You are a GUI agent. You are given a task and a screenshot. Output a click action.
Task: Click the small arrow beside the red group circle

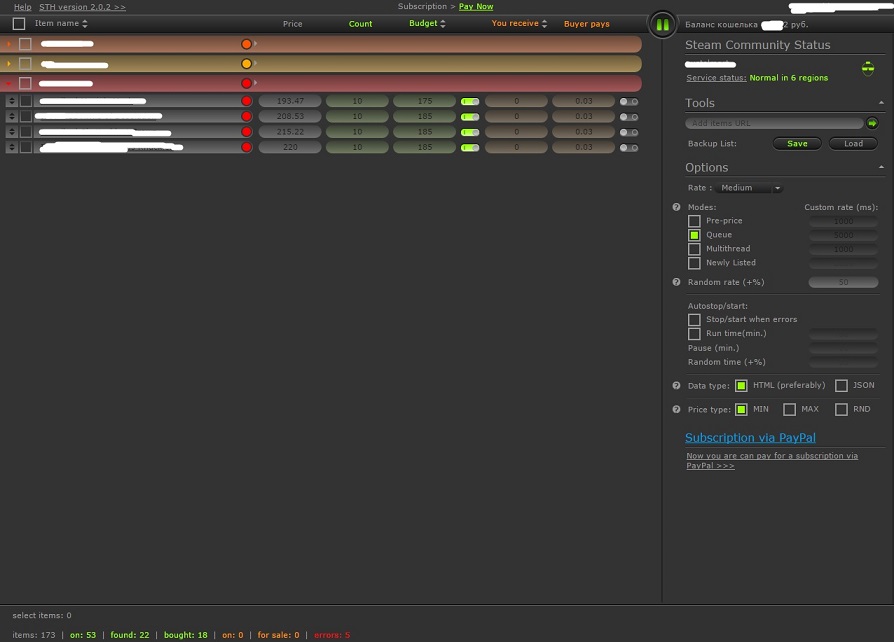pos(255,83)
